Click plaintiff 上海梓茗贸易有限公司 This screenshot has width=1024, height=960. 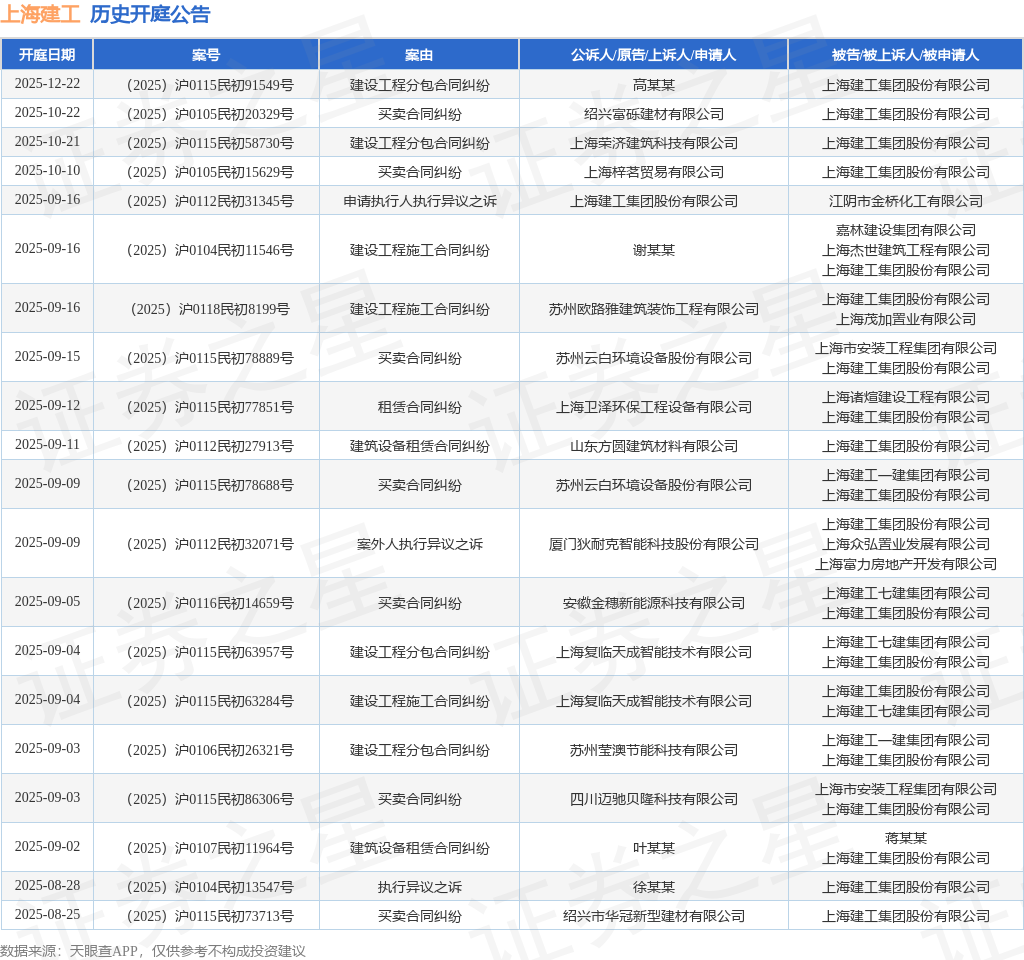coord(653,172)
